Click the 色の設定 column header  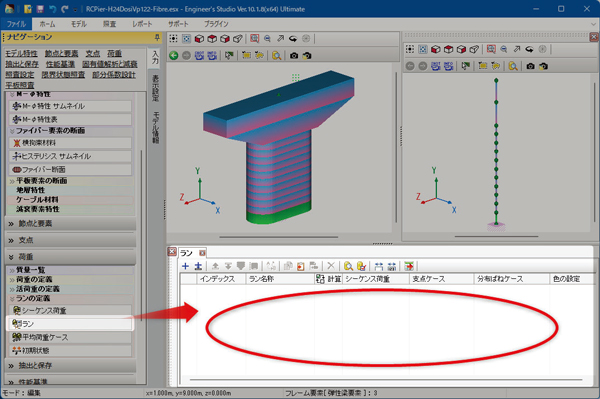(566, 279)
